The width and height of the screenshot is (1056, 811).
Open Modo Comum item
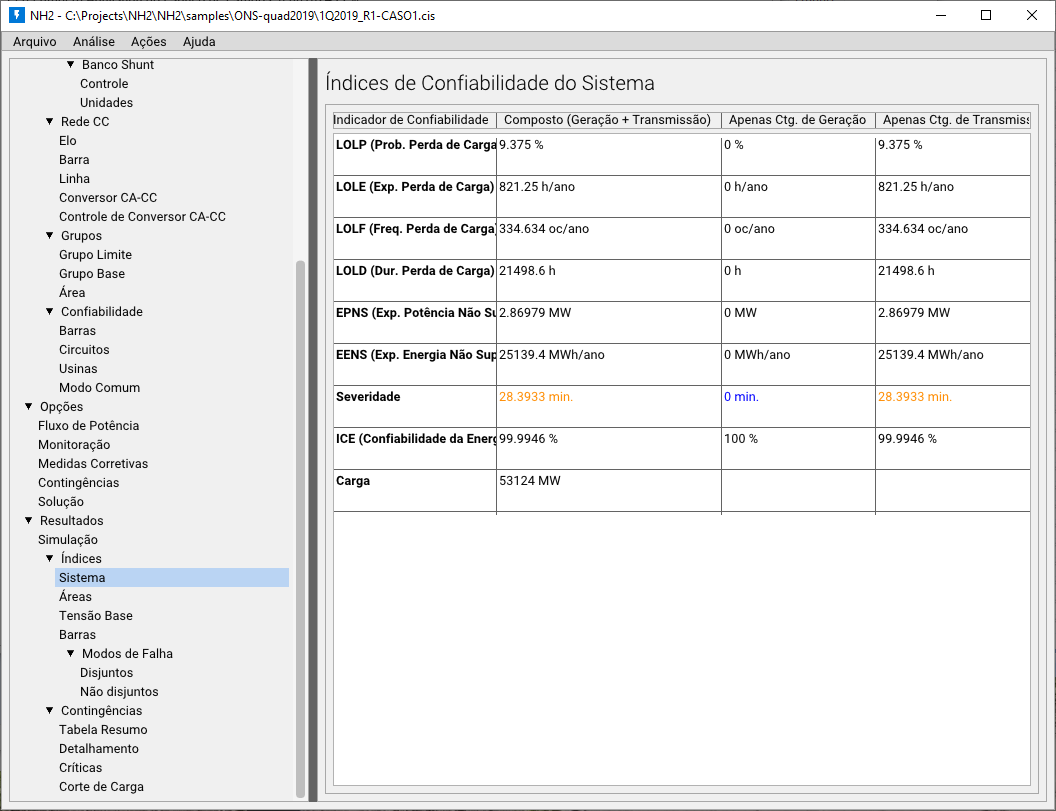[100, 387]
